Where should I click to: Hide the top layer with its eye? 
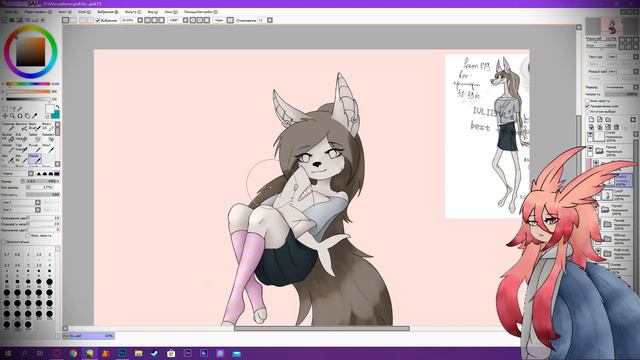point(591,133)
